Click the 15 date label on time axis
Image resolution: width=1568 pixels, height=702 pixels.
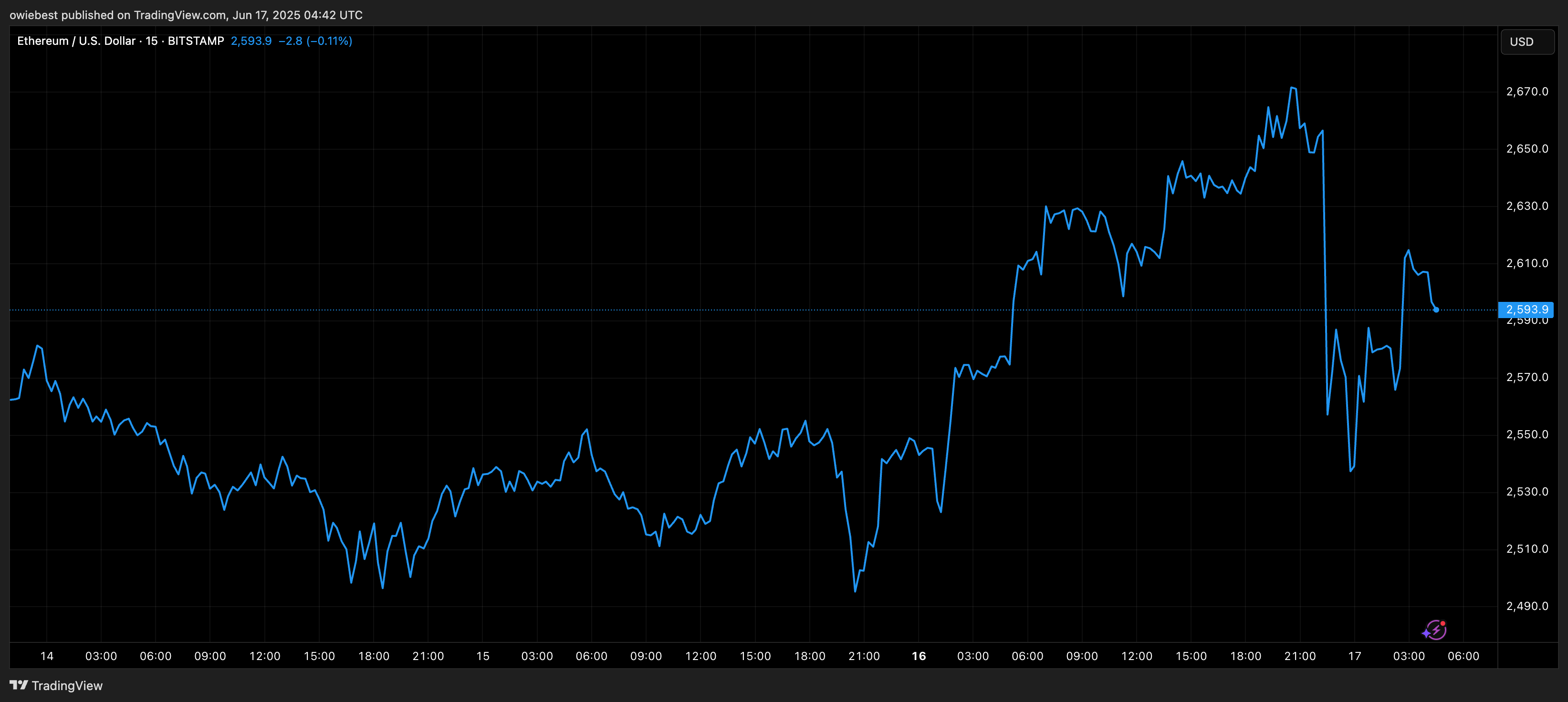483,656
